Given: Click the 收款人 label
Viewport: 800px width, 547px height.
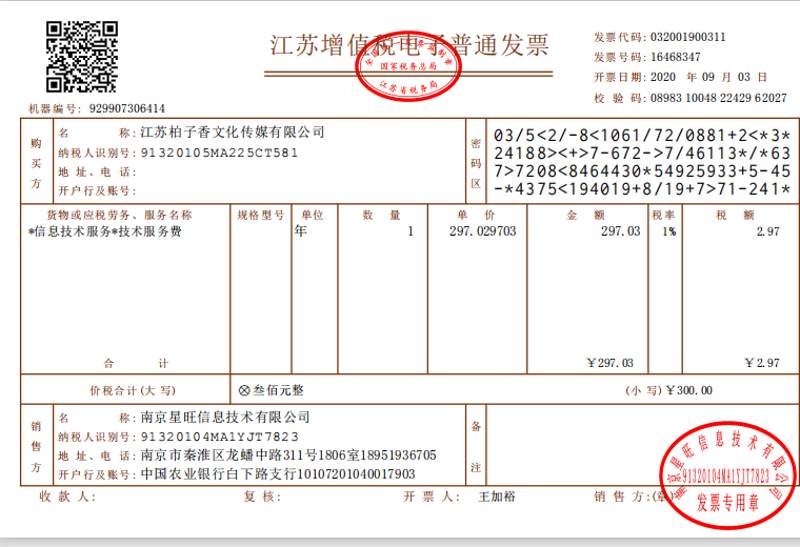Looking at the screenshot, I should 67,496.
